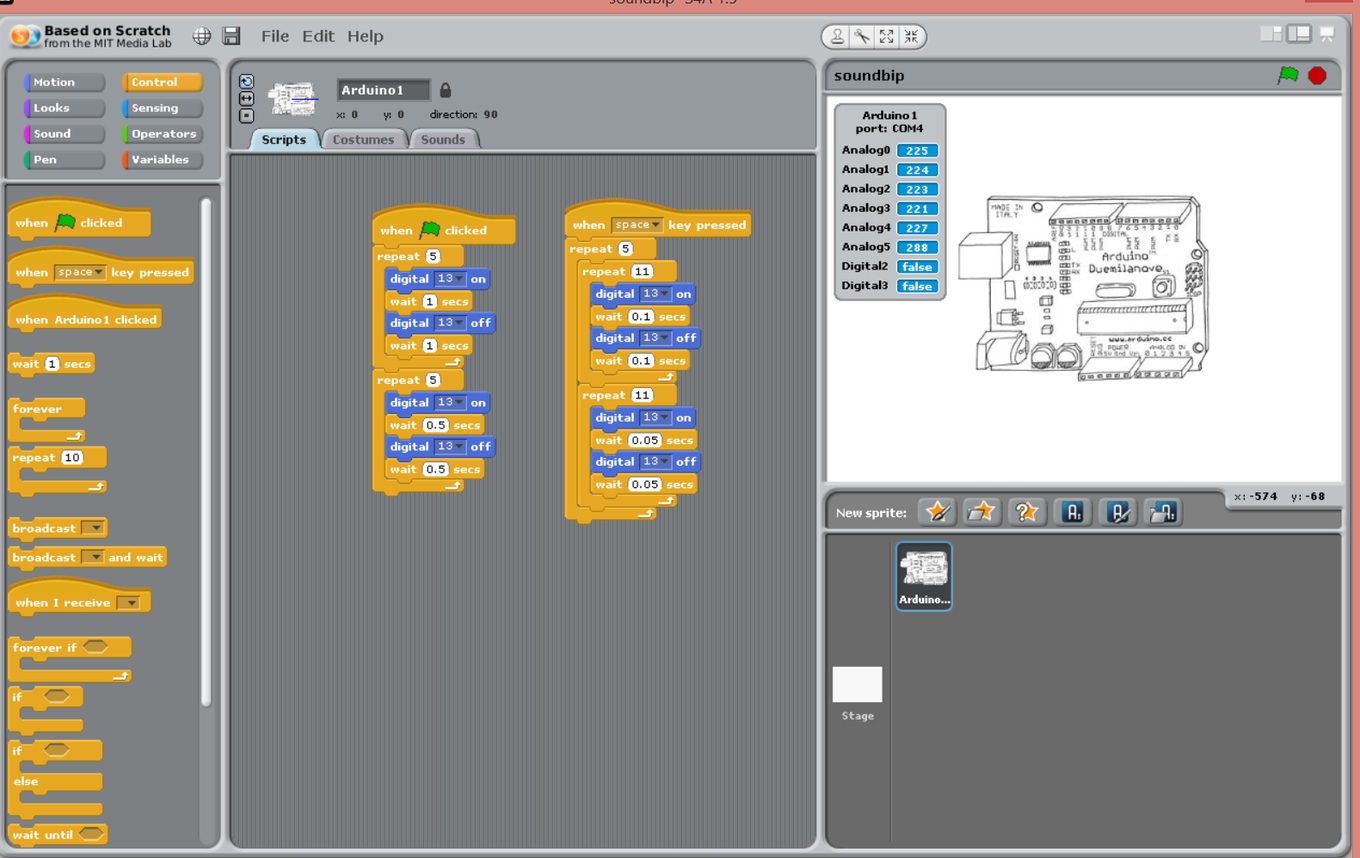
Task: Click the sprite name field Arduino1
Action: [x=383, y=90]
